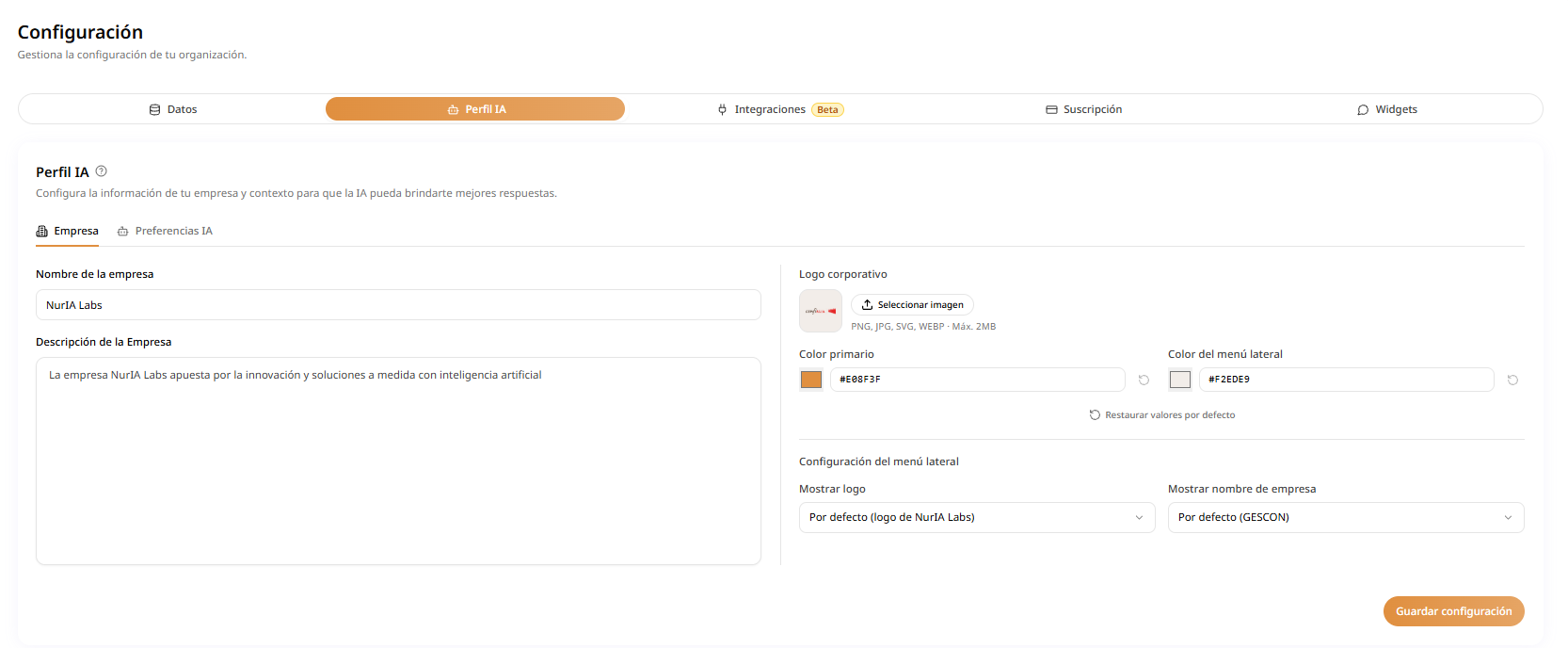This screenshot has height=648, width=1568.
Task: Select the Empresa sub-tab
Action: [67, 231]
